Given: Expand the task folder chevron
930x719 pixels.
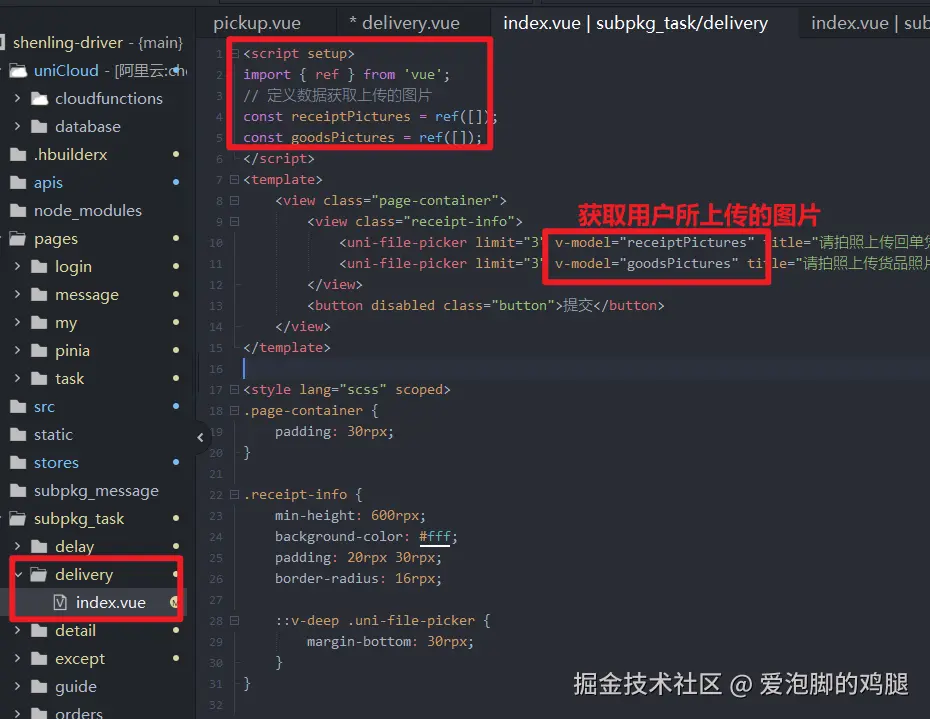Looking at the screenshot, I should 17,378.
